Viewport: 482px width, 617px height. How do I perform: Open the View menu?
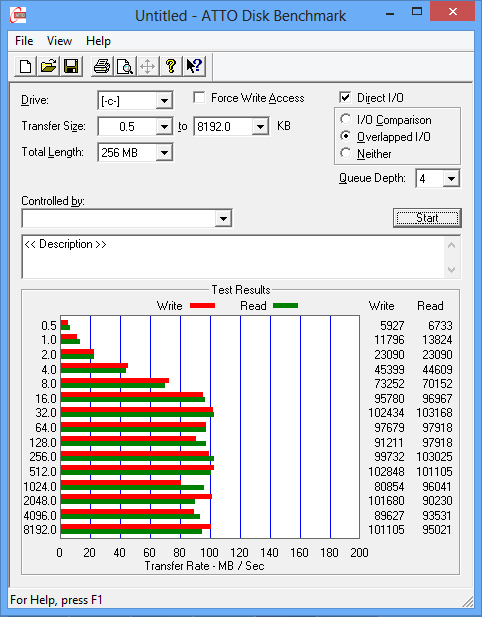tap(59, 41)
